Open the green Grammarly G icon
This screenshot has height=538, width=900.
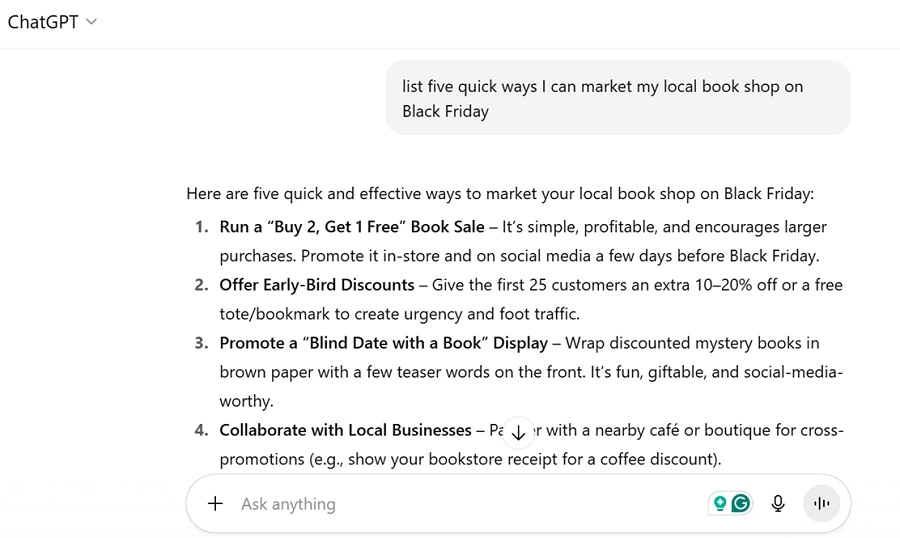[x=741, y=504]
